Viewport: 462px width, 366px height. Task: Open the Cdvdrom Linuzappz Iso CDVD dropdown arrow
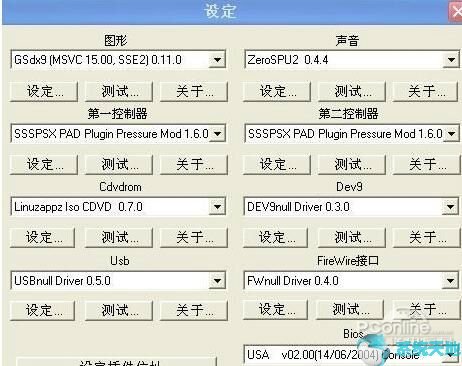[217, 207]
